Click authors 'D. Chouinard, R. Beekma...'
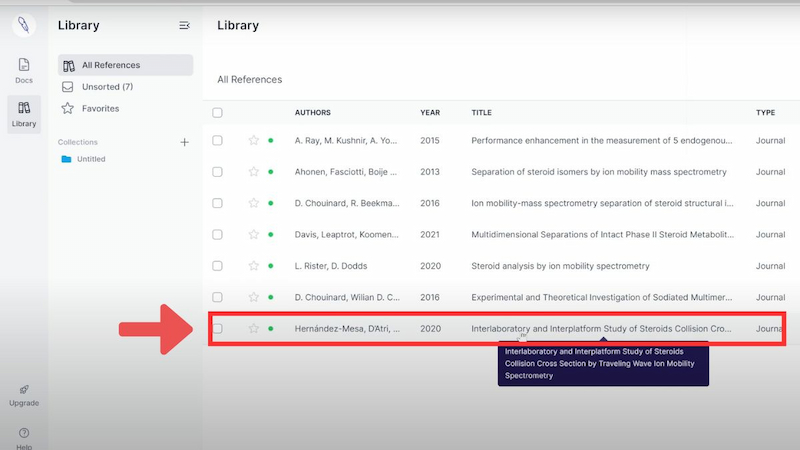The width and height of the screenshot is (800, 450). tap(347, 203)
